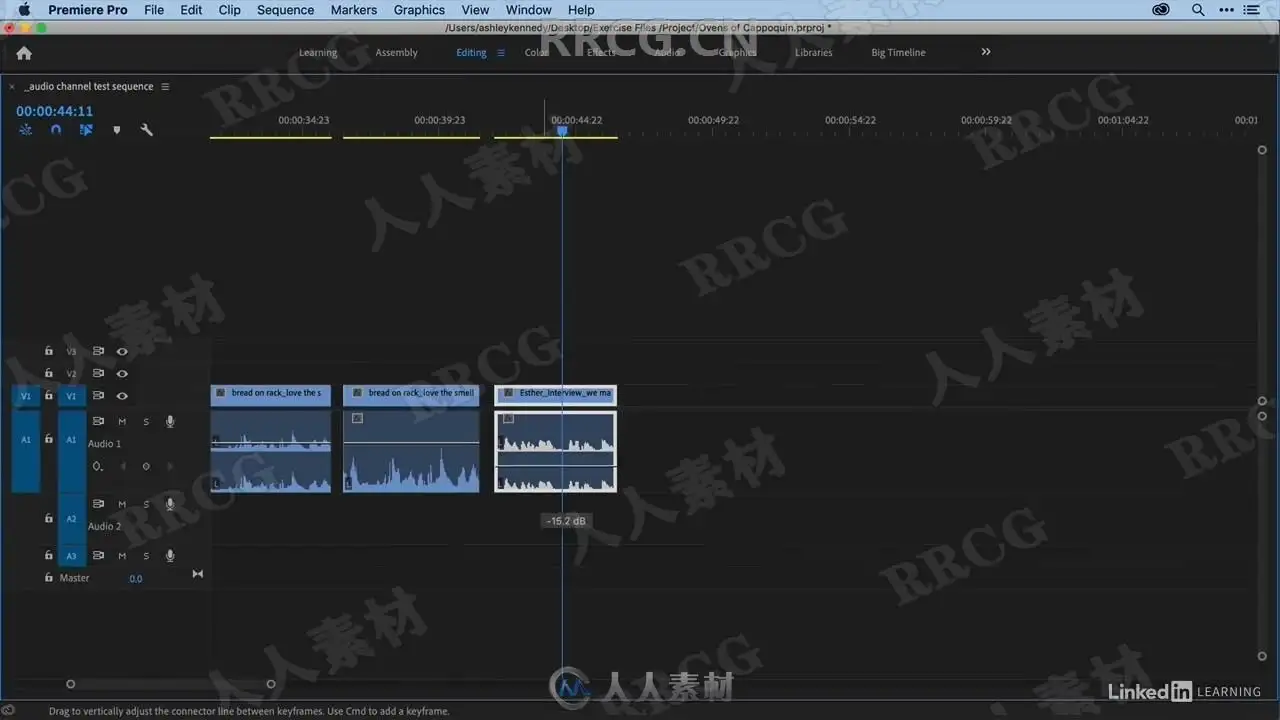The height and width of the screenshot is (720, 1280).
Task: Add a marker with the marker icon
Action: click(117, 130)
